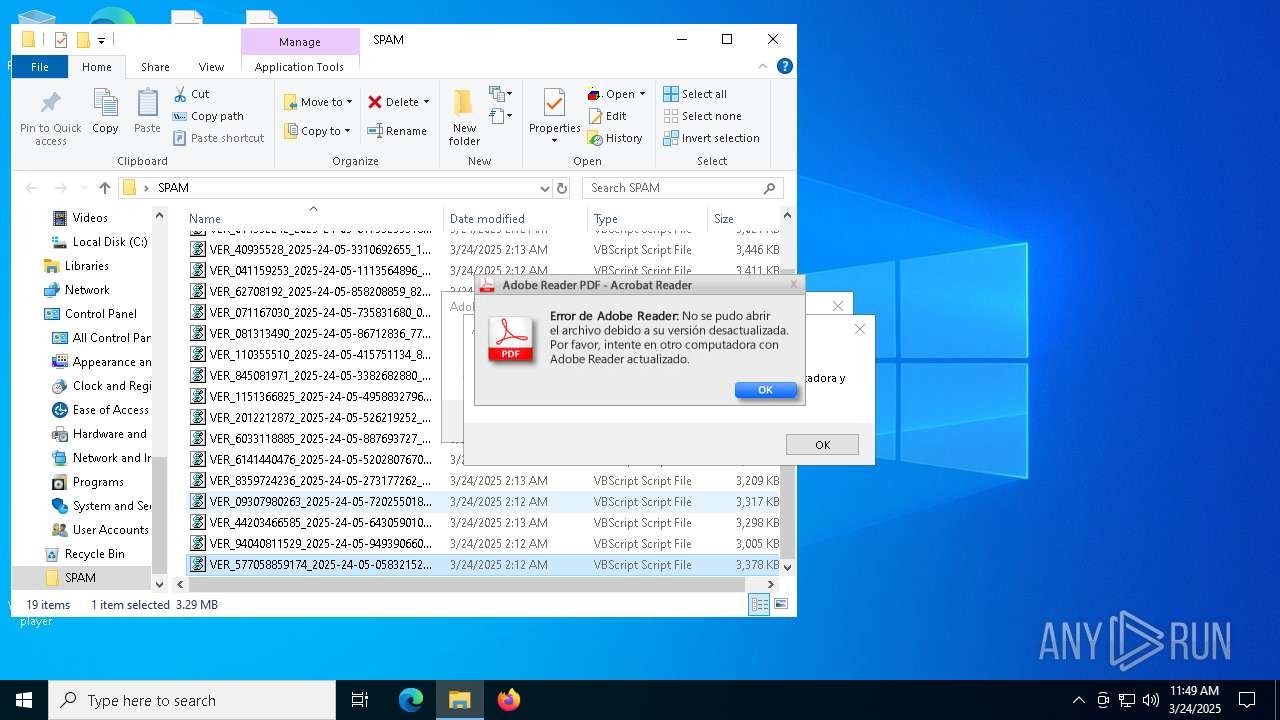
Task: Select the SPAM folder in navigation pane
Action: [80, 578]
